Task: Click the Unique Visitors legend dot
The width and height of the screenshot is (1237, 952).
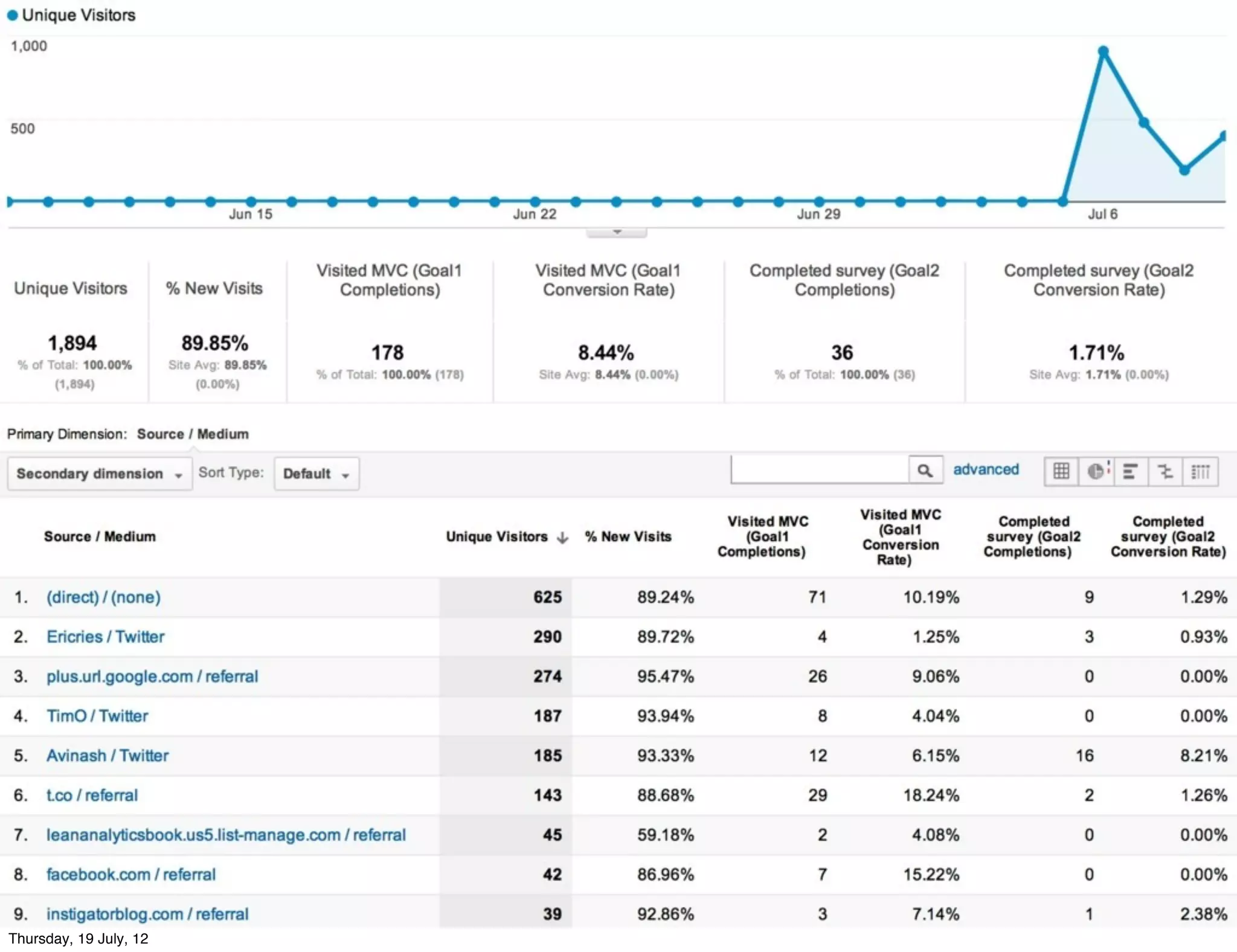Action: tap(12, 16)
